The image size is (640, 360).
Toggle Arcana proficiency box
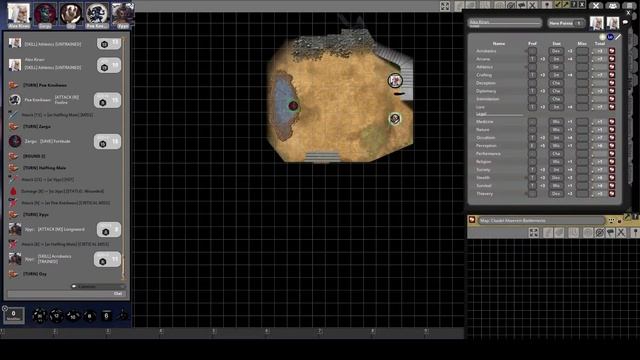pos(532,59)
